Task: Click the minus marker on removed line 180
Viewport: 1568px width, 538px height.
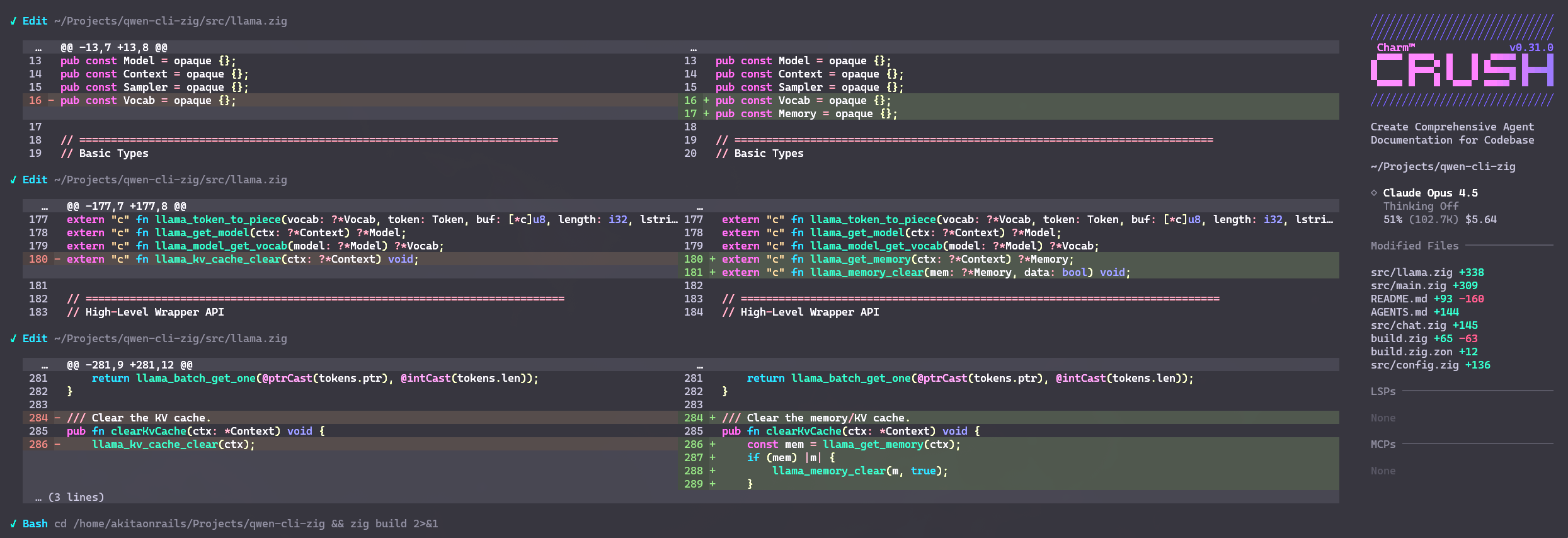Action: pyautogui.click(x=57, y=259)
